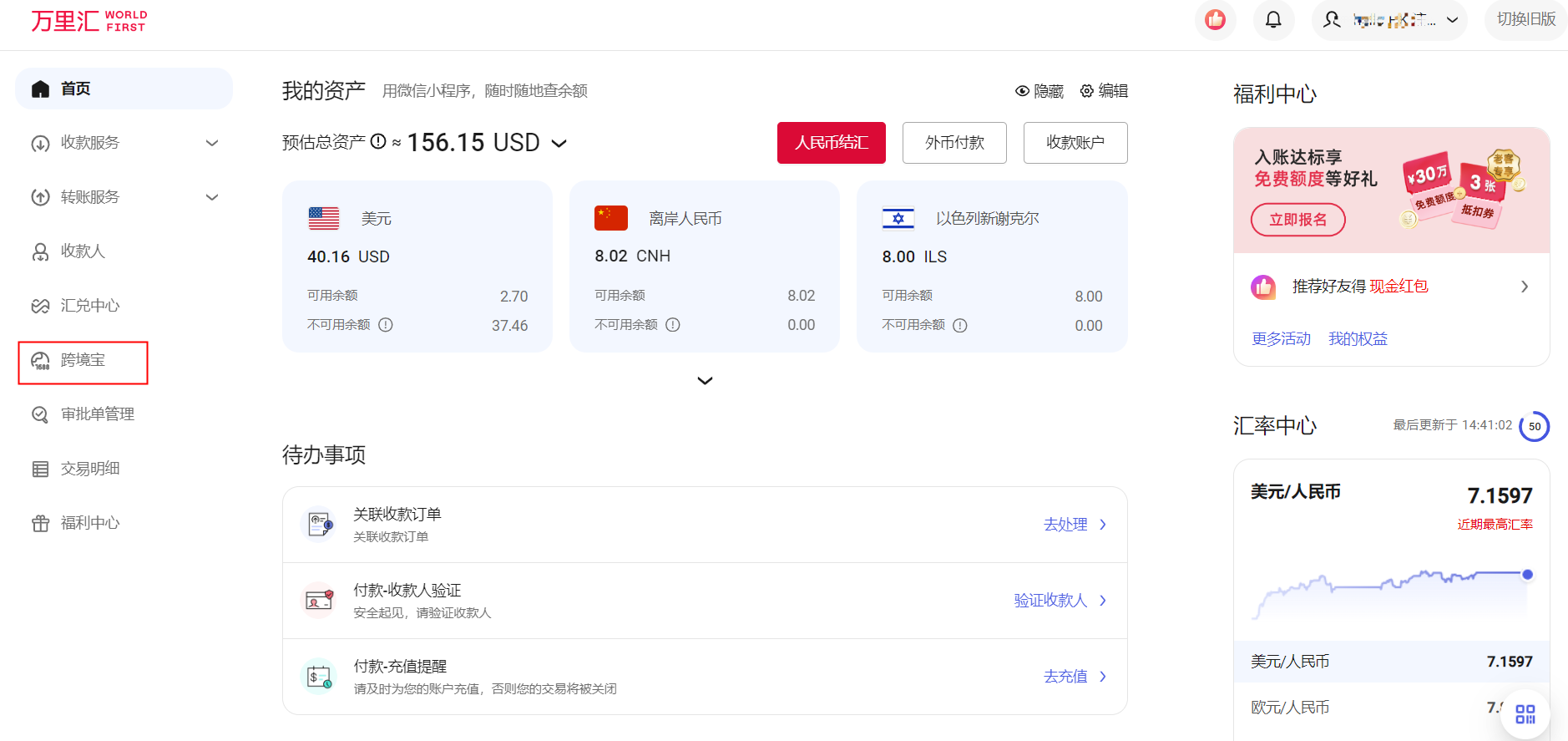Click the endpoint dot on exchange rate chart
Viewport: 1568px width, 741px height.
tap(1527, 575)
